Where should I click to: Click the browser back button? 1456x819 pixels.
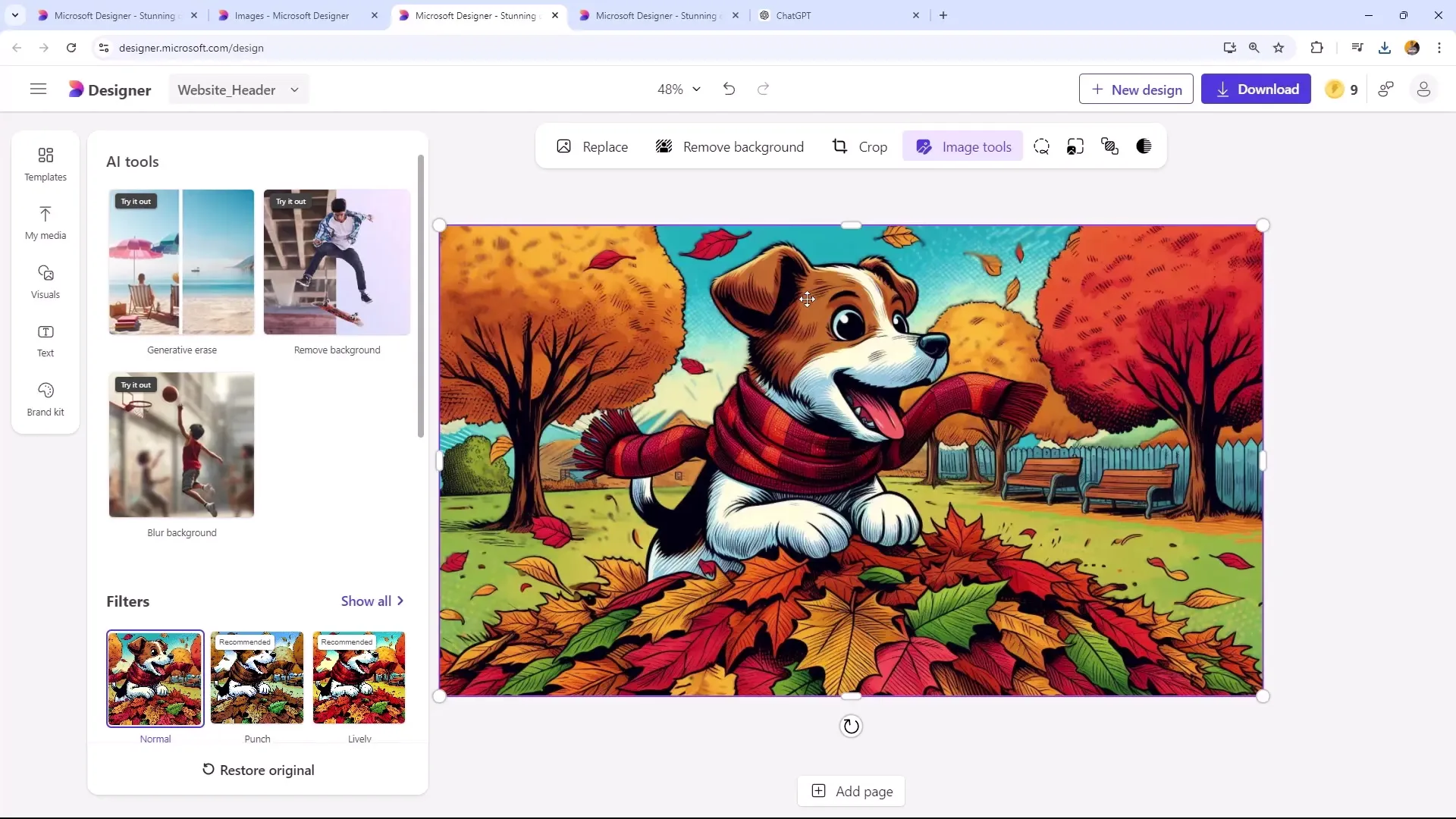point(17,48)
